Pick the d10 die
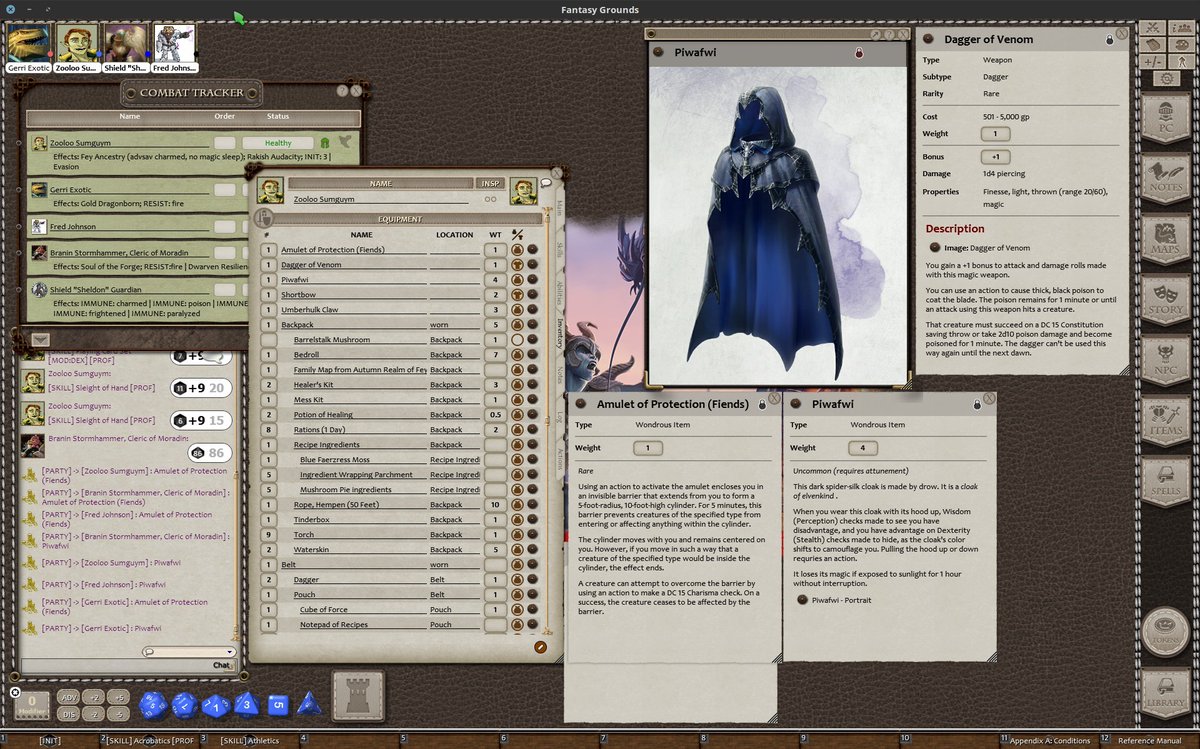 pos(216,706)
